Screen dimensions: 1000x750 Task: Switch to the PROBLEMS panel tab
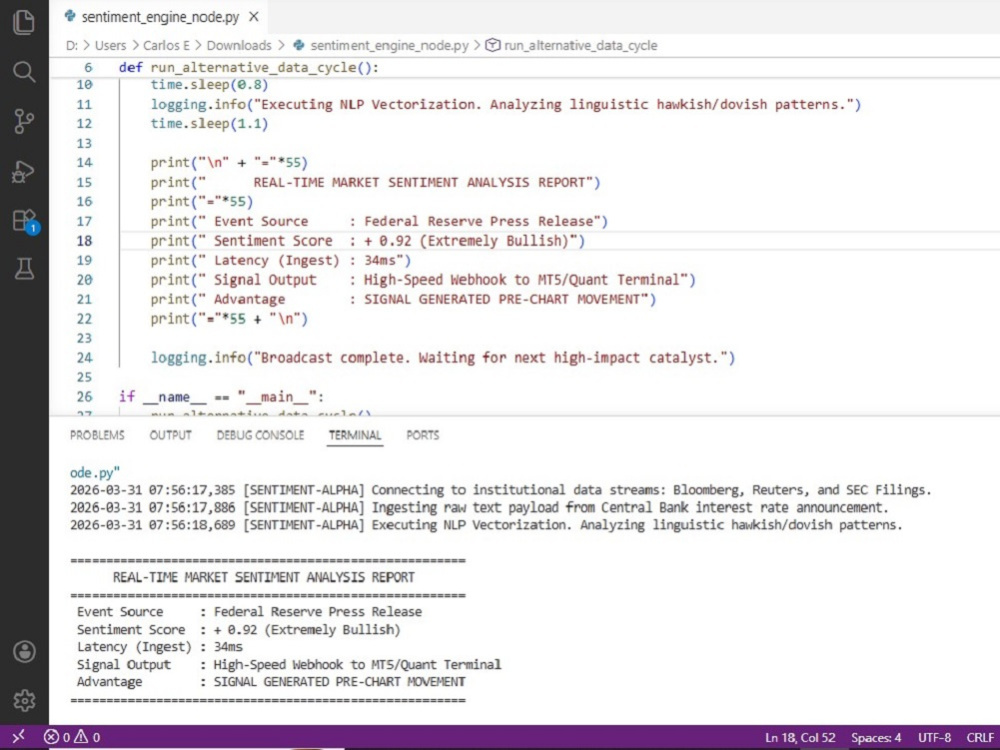97,435
